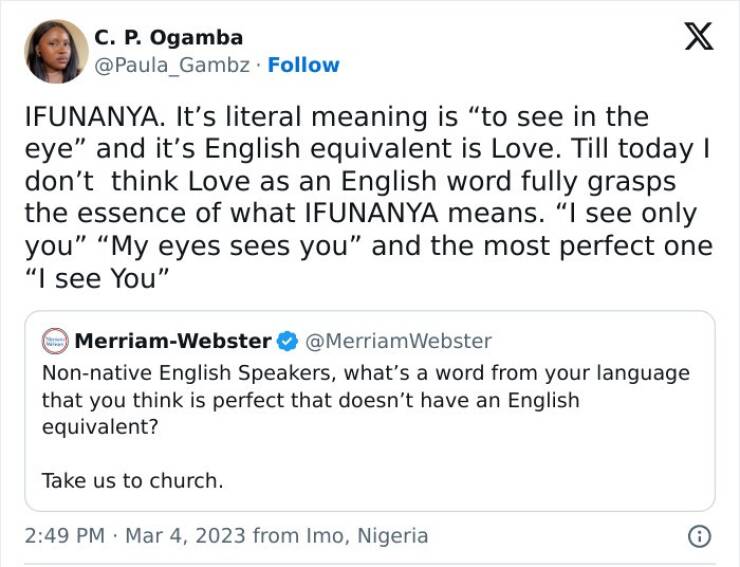Click the X logo icon
Viewport: 740px width, 567px height.
click(x=697, y=35)
